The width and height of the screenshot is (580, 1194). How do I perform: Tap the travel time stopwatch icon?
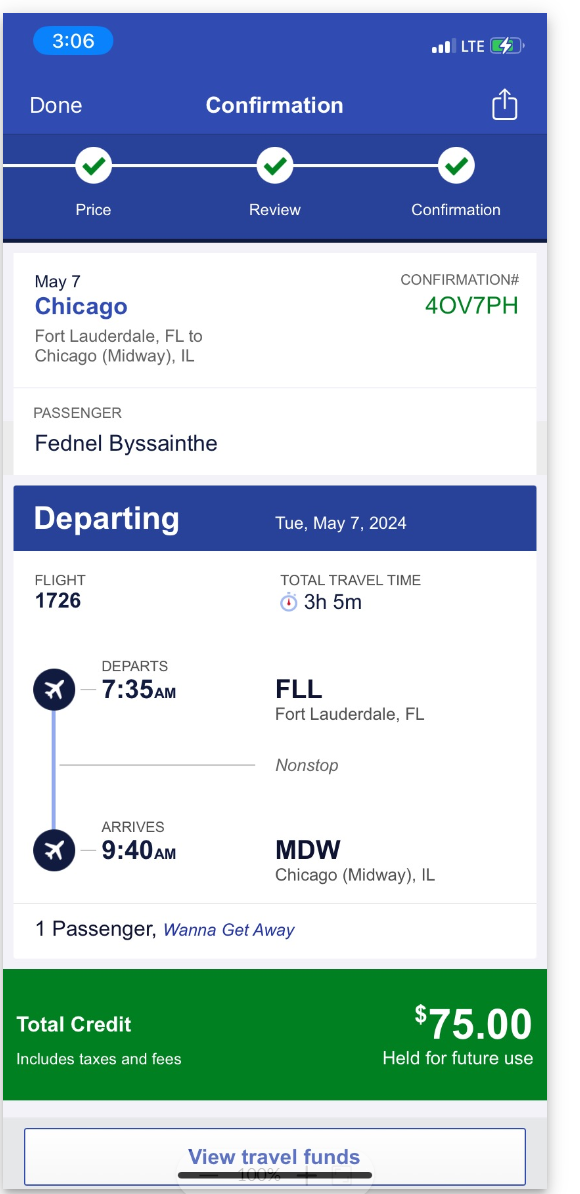pos(288,602)
